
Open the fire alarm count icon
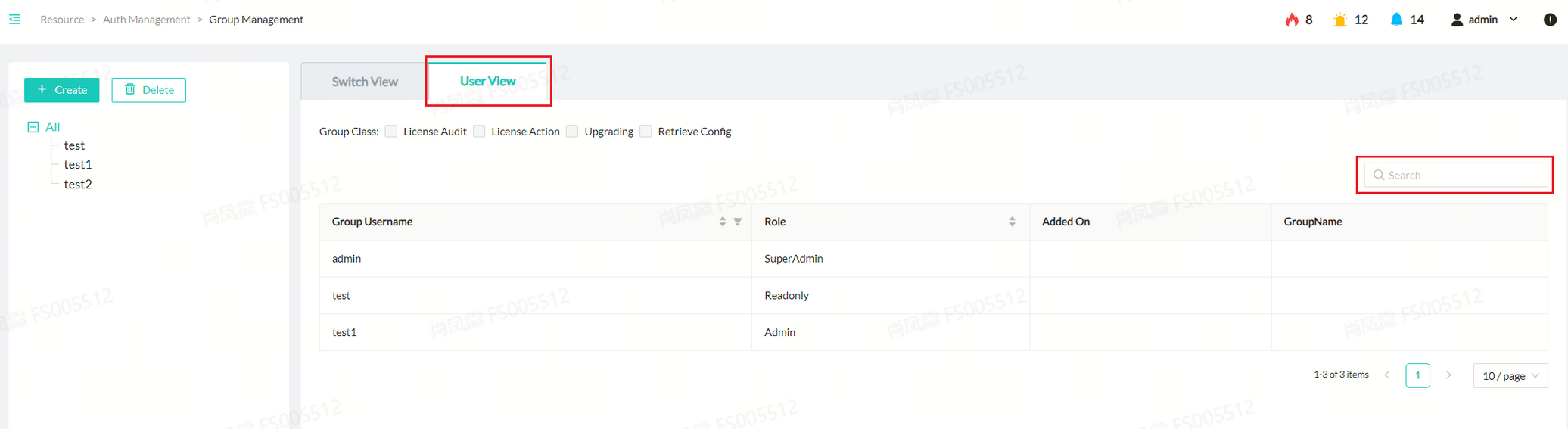pos(1292,20)
